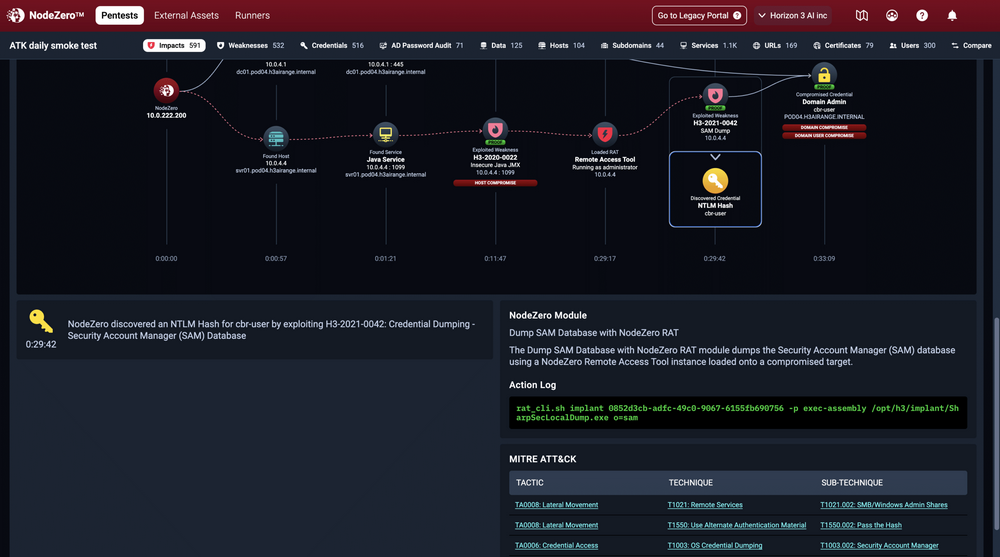Open the map icon in header
1000x557 pixels.
[x=862, y=16]
